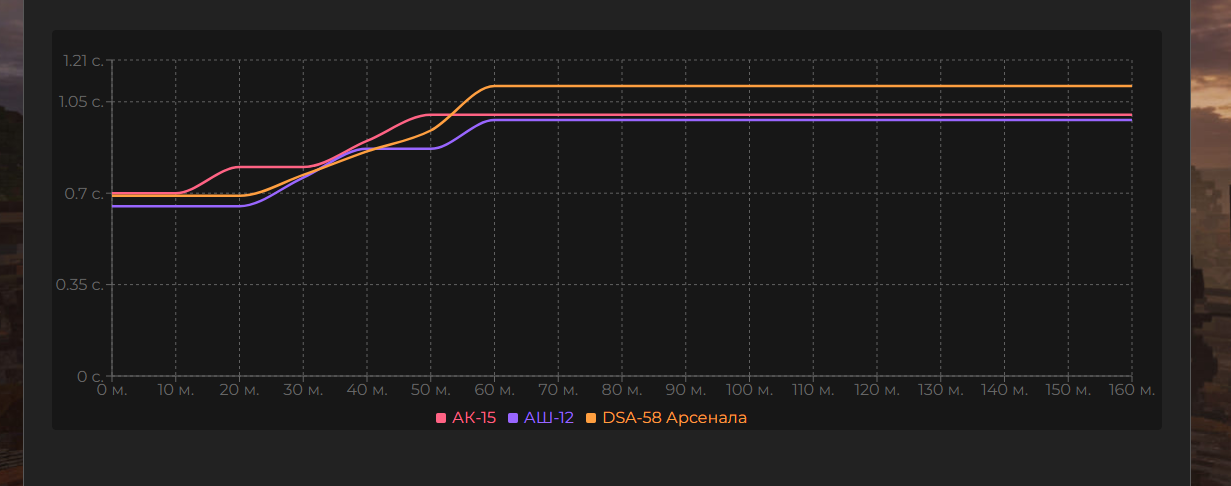Image resolution: width=1231 pixels, height=486 pixels.
Task: Click the 80 м. x-axis label
Action: click(x=622, y=389)
